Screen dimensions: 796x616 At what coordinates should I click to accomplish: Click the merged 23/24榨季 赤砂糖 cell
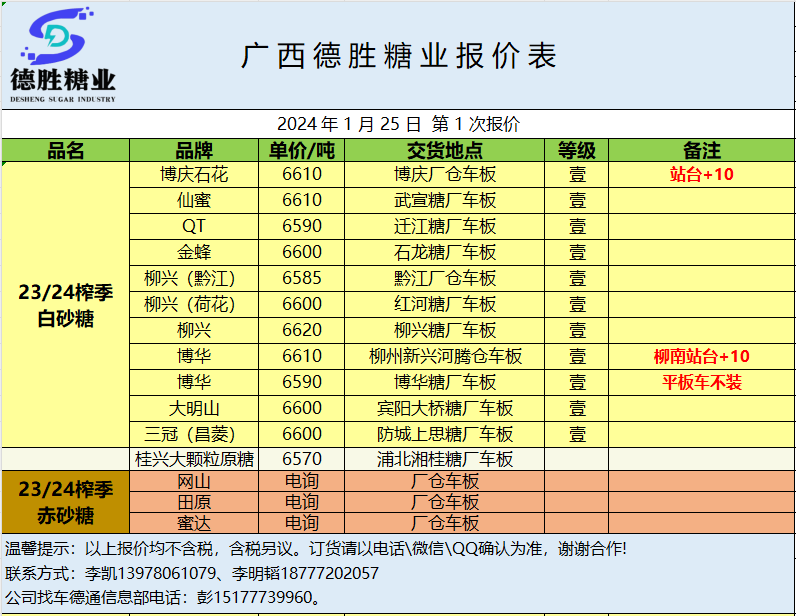[x=65, y=503]
